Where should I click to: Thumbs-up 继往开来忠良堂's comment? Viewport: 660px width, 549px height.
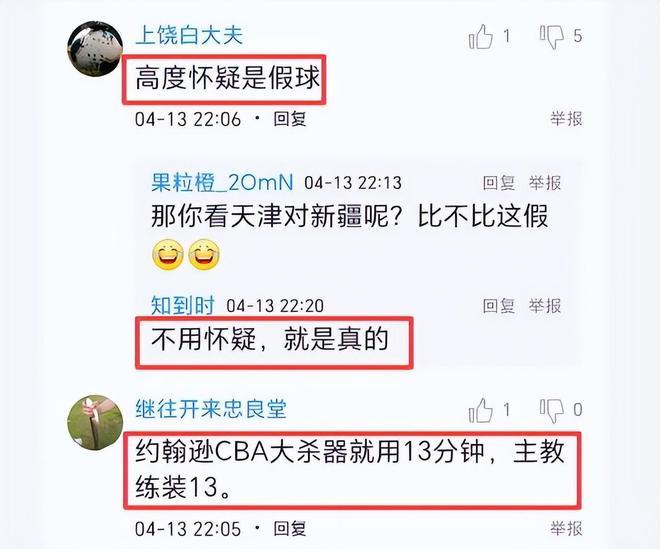tap(481, 410)
